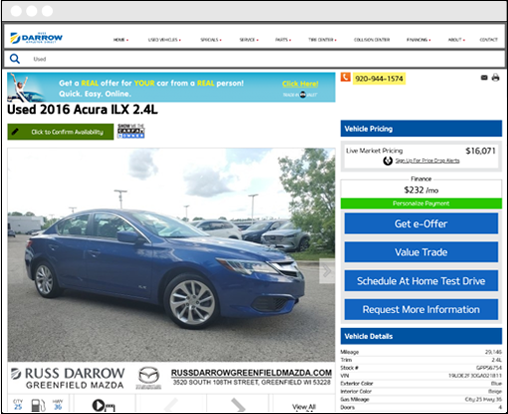Open the Service menu

point(249,40)
